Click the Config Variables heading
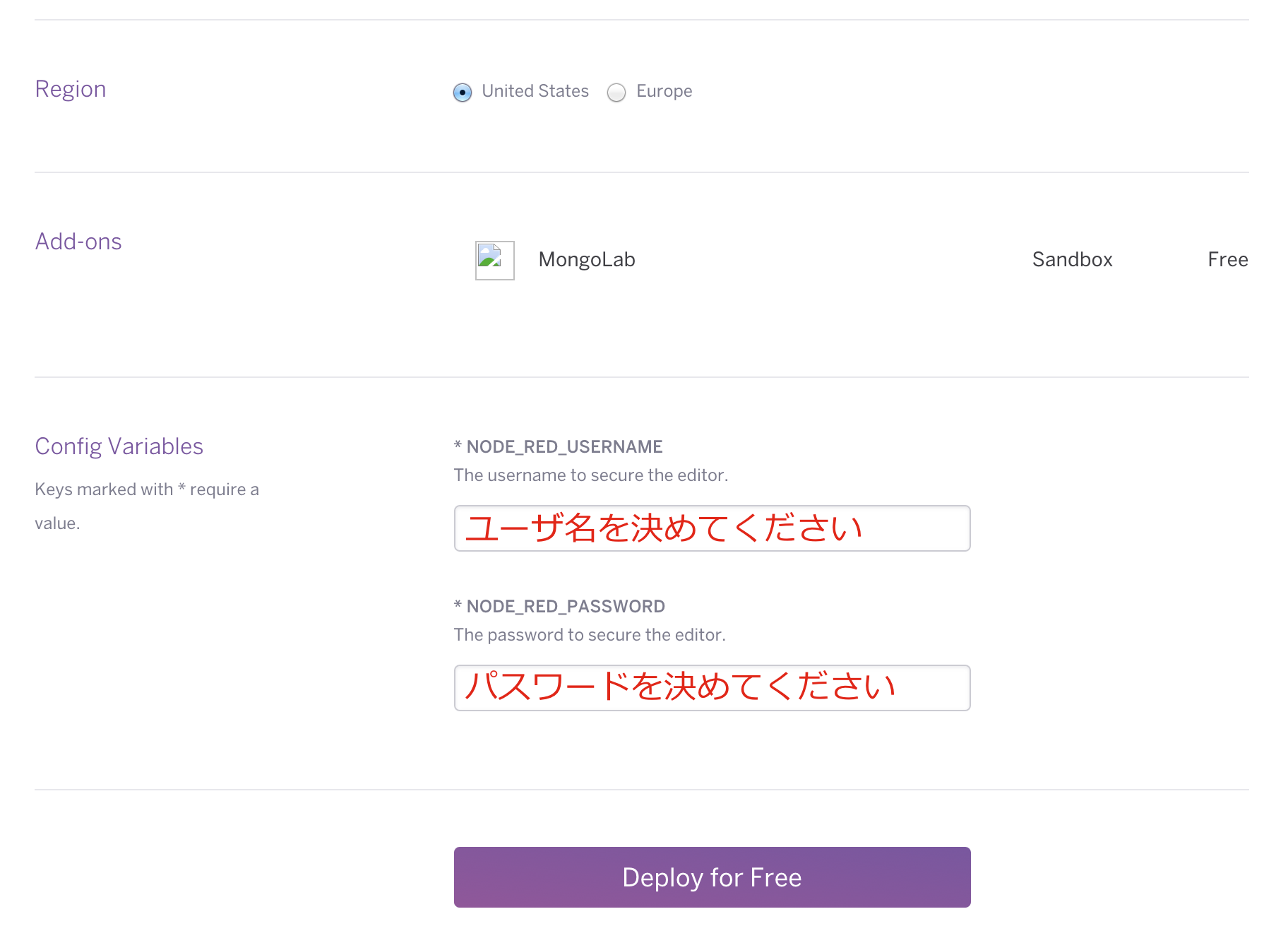 119,446
